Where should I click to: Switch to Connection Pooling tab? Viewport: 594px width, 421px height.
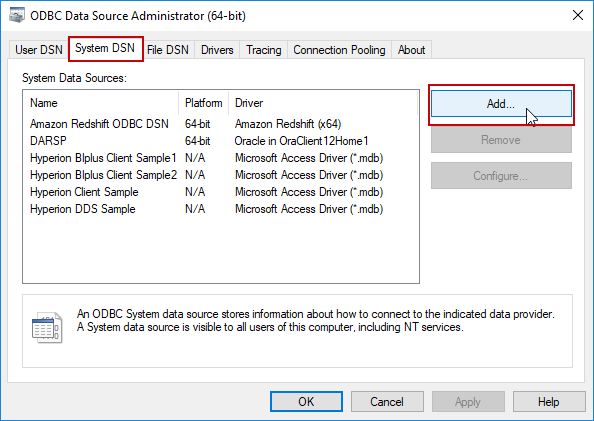point(339,50)
